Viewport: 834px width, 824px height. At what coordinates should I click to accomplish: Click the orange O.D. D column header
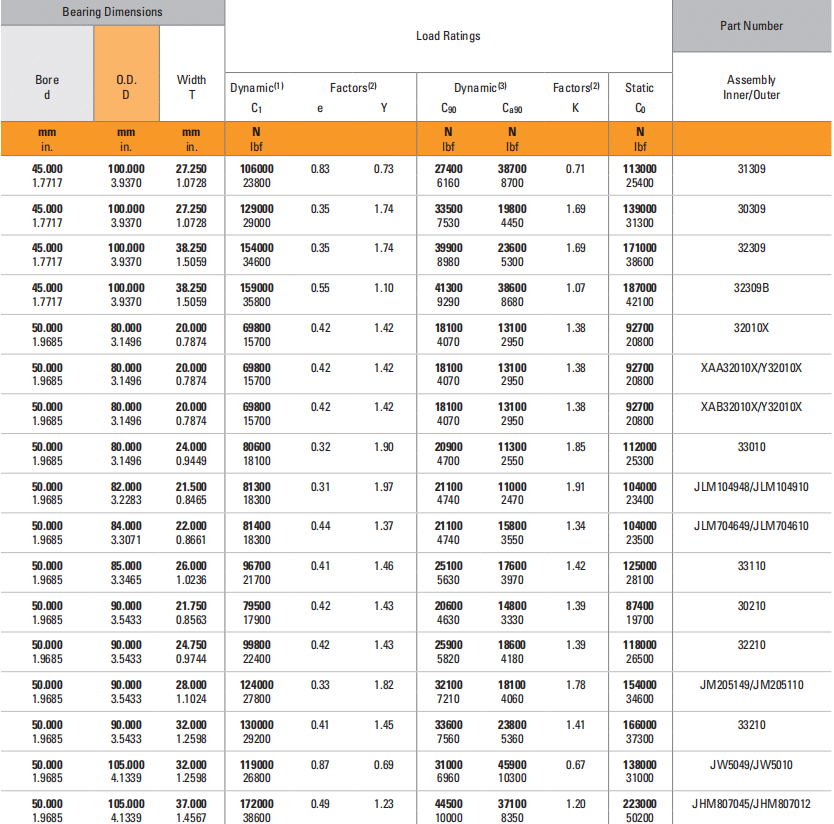point(126,87)
